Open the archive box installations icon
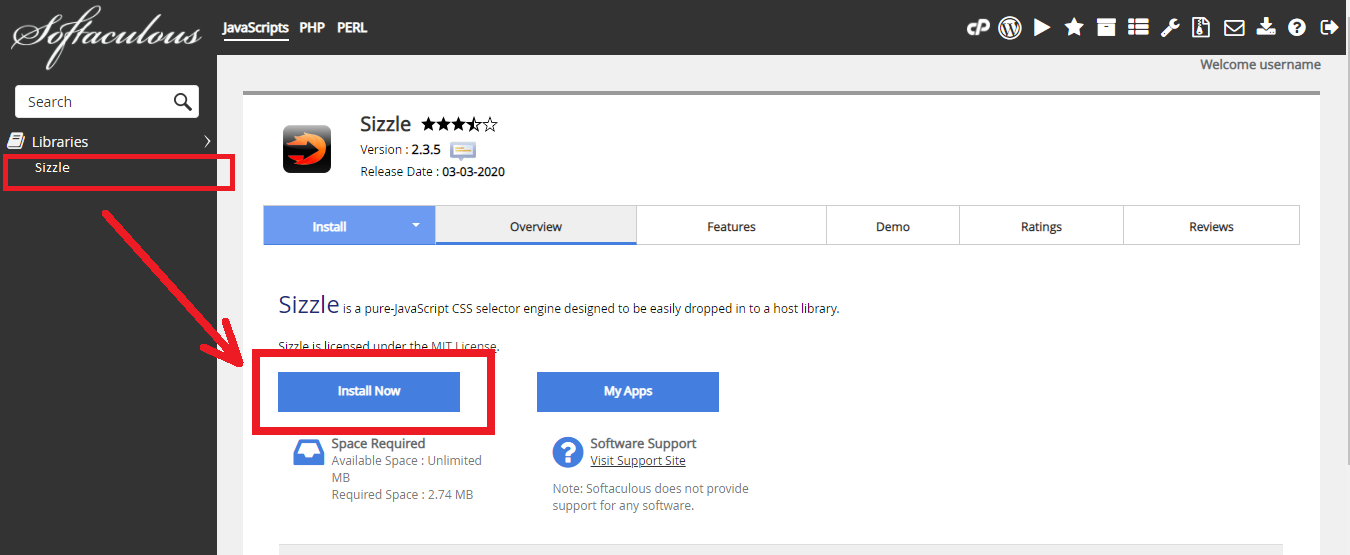Viewport: 1350px width, 555px height. pos(1106,28)
